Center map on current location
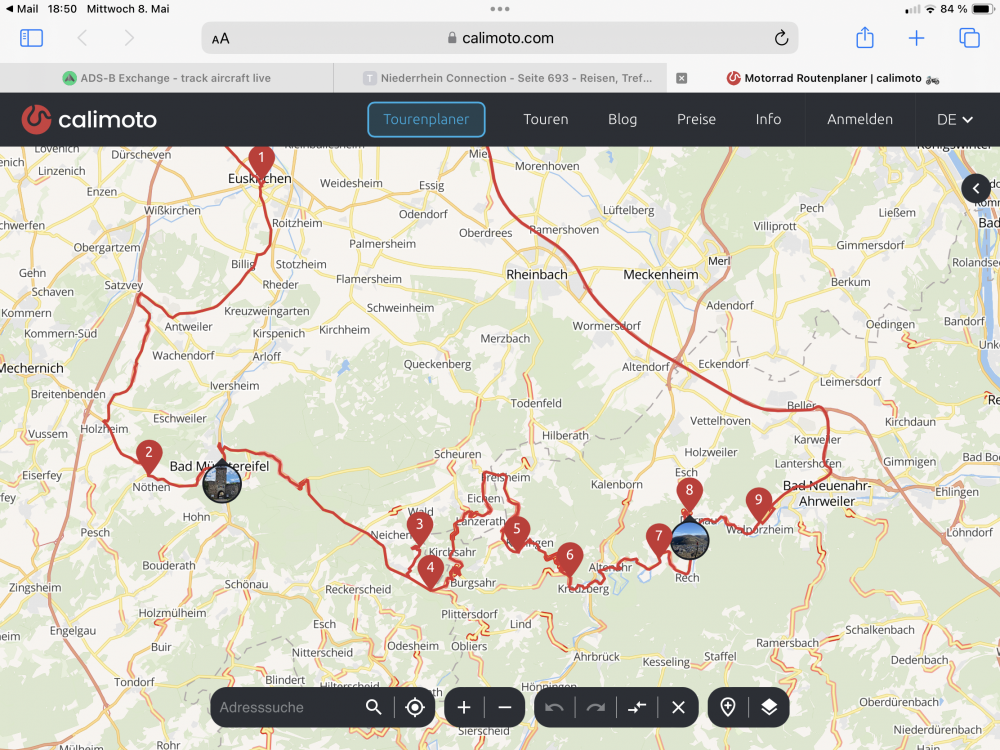Screen dimensions: 1000x750 (415, 707)
